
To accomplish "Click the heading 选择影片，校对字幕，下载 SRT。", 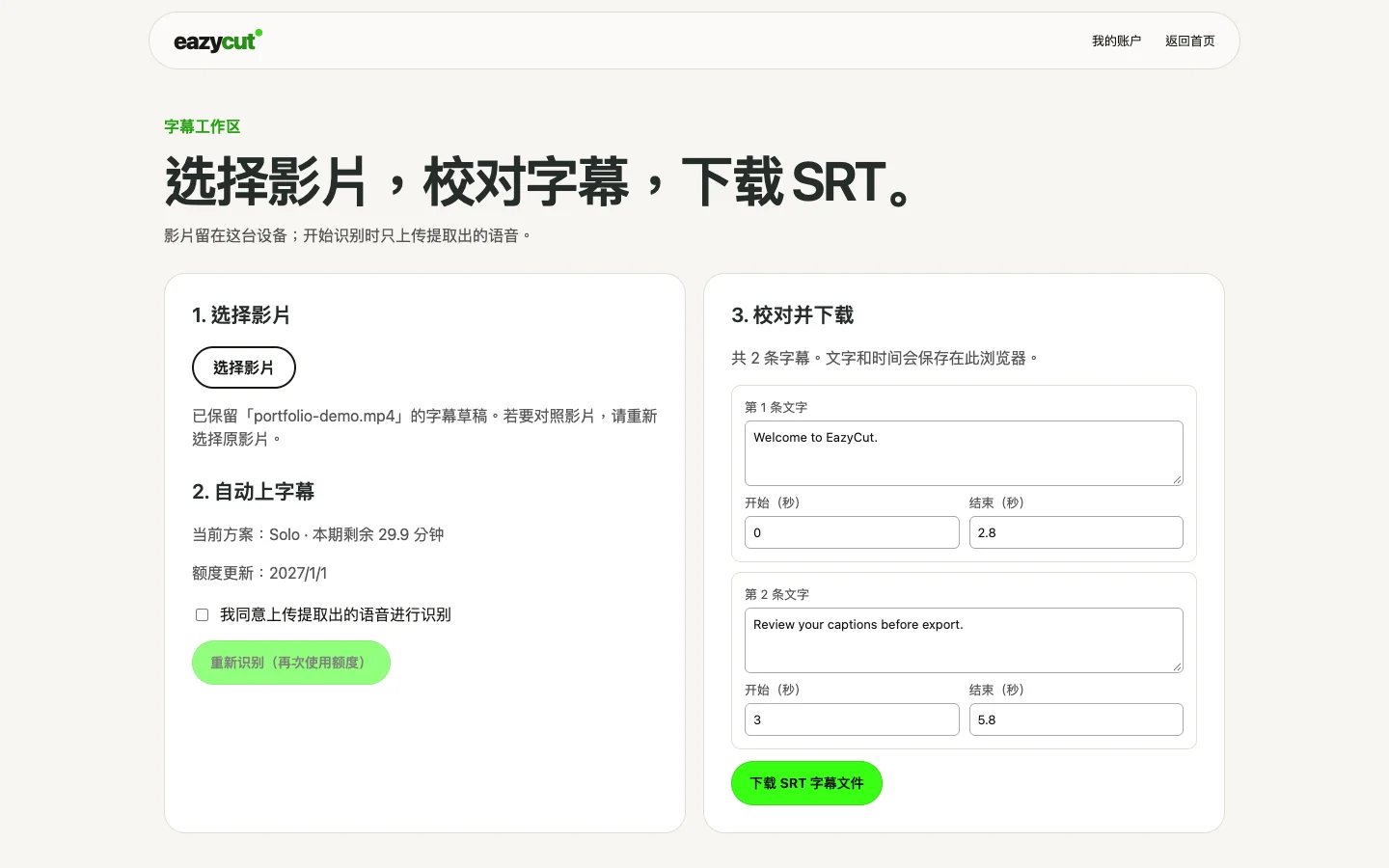I will pyautogui.click(x=539, y=181).
